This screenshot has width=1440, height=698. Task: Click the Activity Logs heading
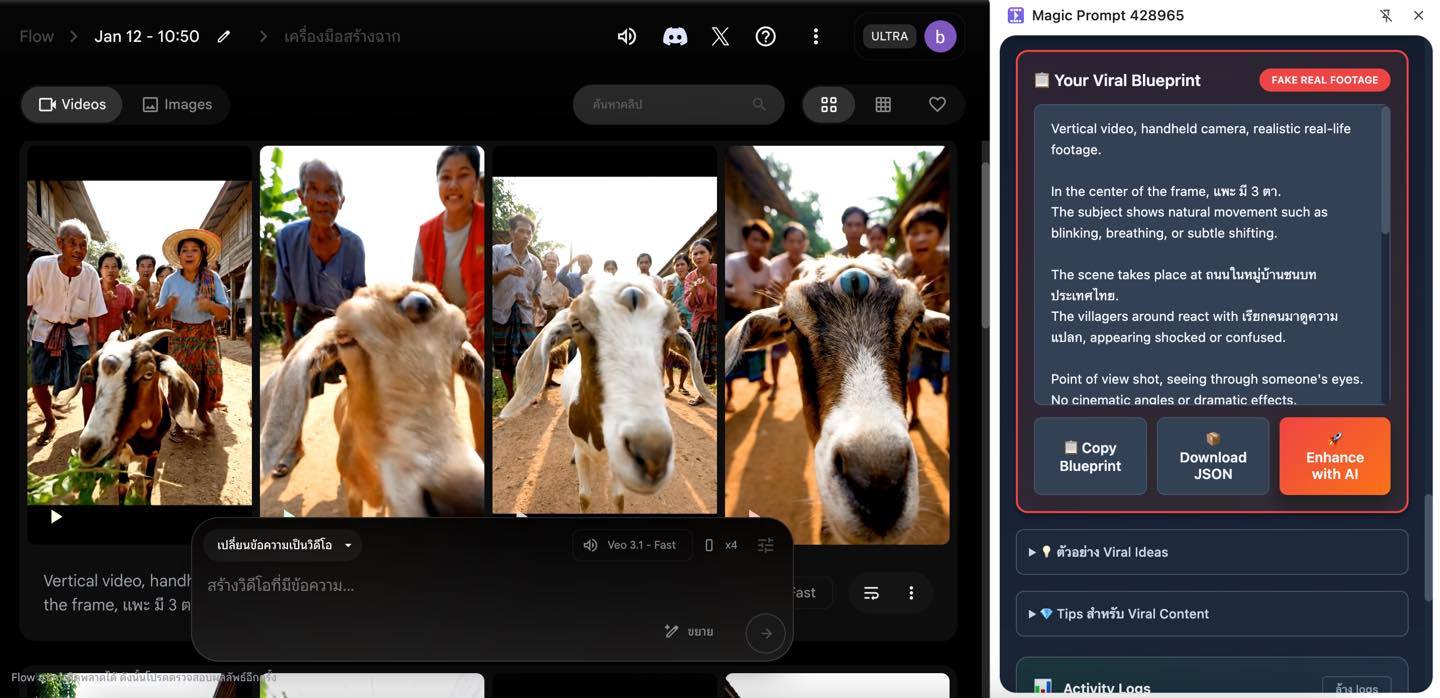pyautogui.click(x=1092, y=688)
